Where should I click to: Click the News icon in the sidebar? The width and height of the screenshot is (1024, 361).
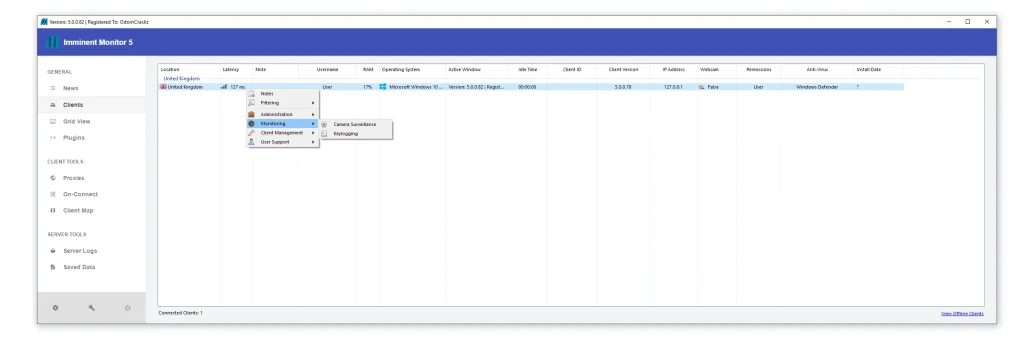pos(53,88)
